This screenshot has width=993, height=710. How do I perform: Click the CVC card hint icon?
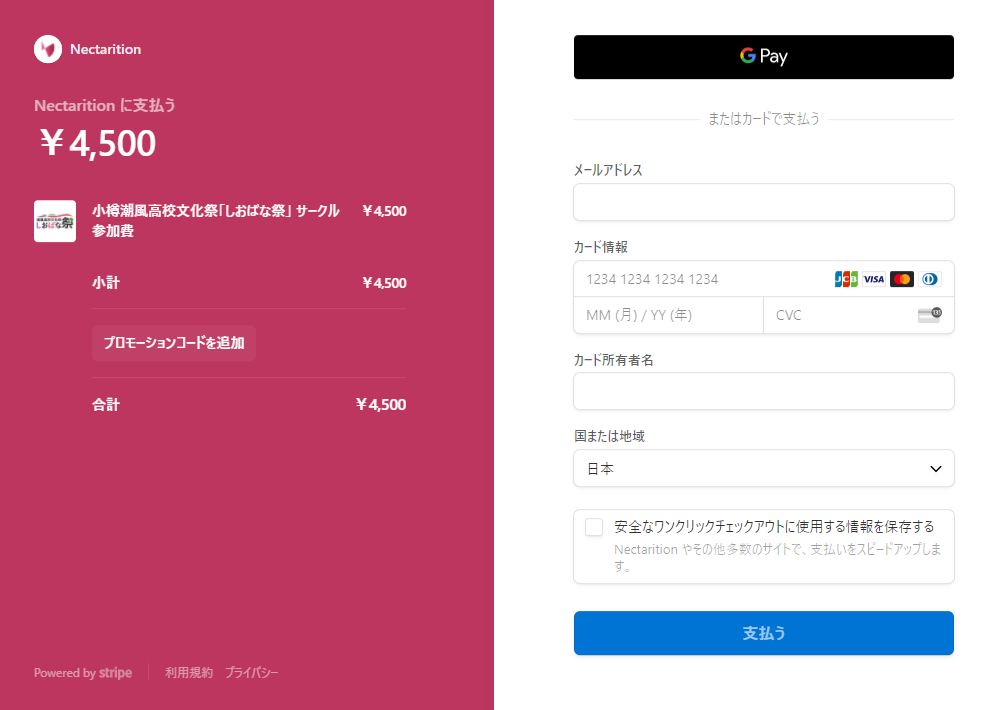[929, 315]
